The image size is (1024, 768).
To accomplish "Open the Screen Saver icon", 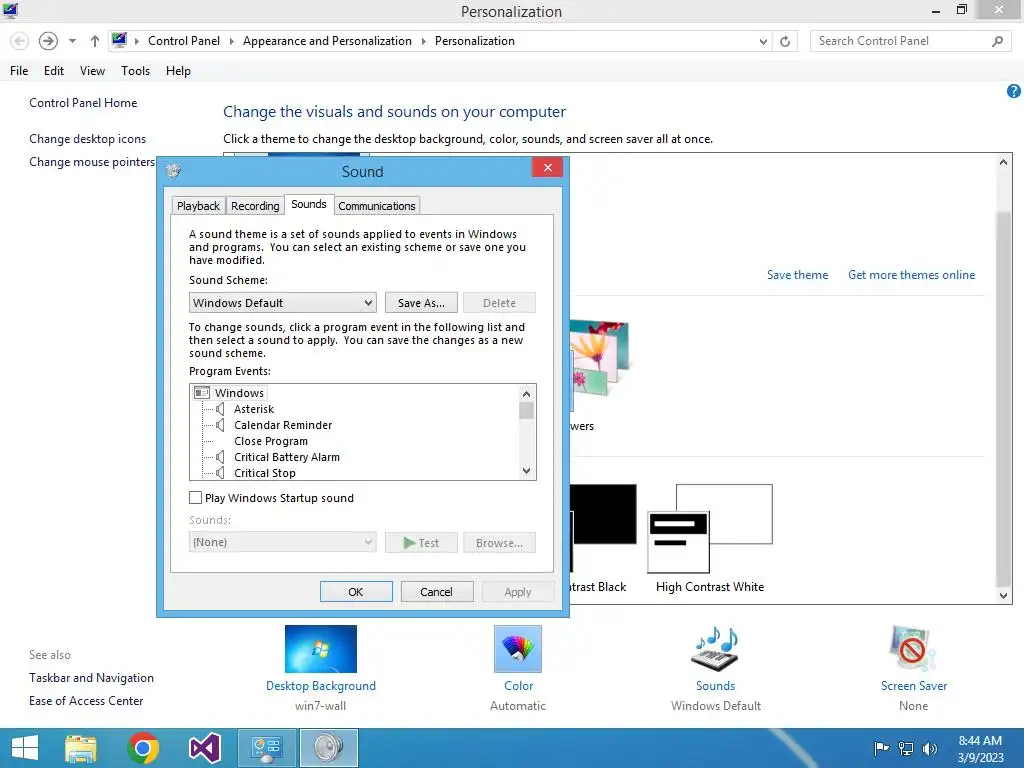I will pyautogui.click(x=913, y=648).
